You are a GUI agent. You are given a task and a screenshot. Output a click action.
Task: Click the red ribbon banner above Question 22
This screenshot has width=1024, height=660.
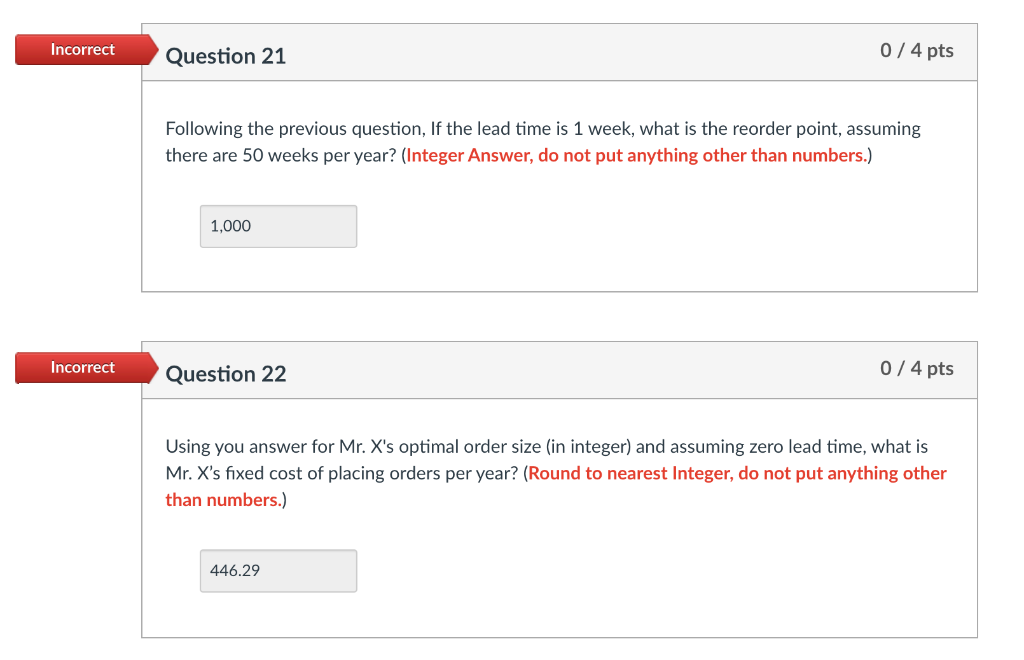(x=83, y=367)
